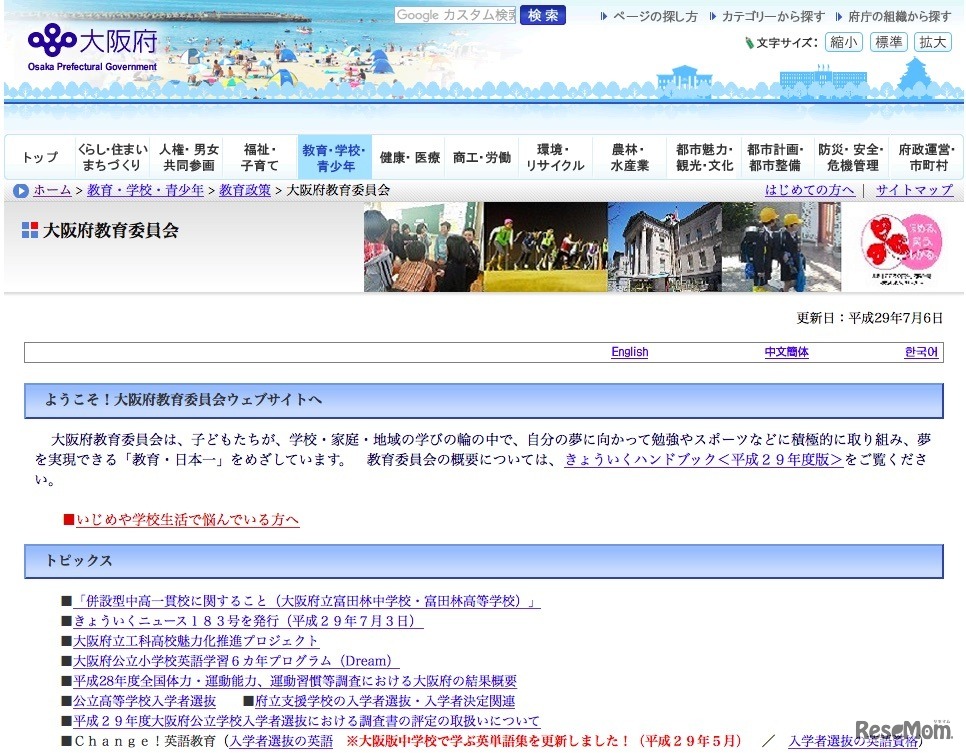Switch language to English

[x=629, y=352]
